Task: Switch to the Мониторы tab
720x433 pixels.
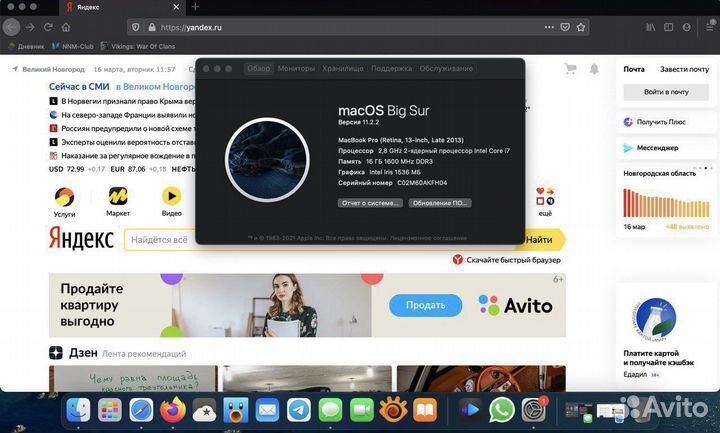Action: coord(296,68)
